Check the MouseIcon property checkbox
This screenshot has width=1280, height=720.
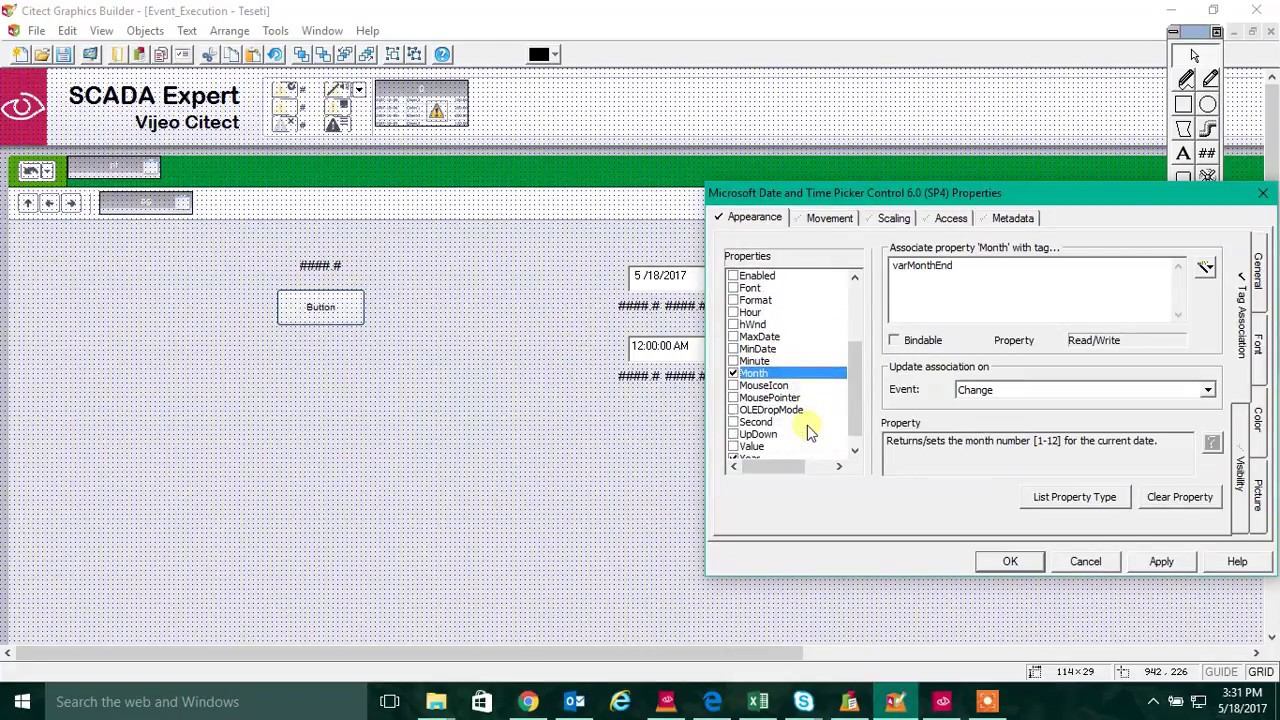tap(733, 385)
